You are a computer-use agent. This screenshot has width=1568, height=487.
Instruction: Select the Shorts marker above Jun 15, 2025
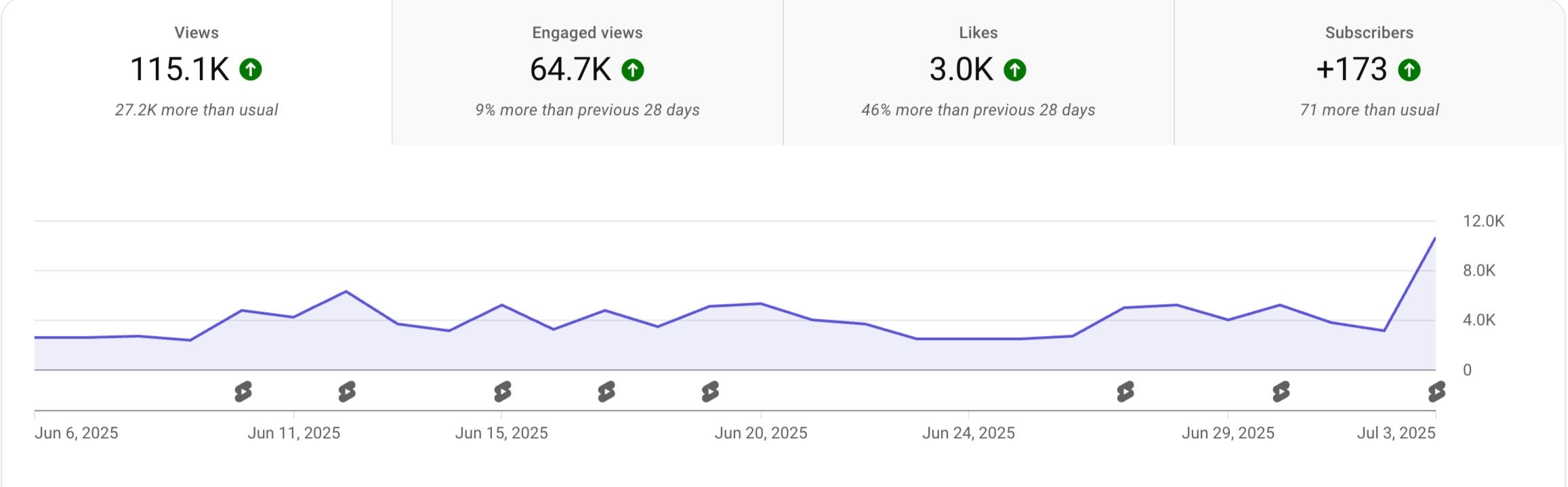click(x=502, y=391)
